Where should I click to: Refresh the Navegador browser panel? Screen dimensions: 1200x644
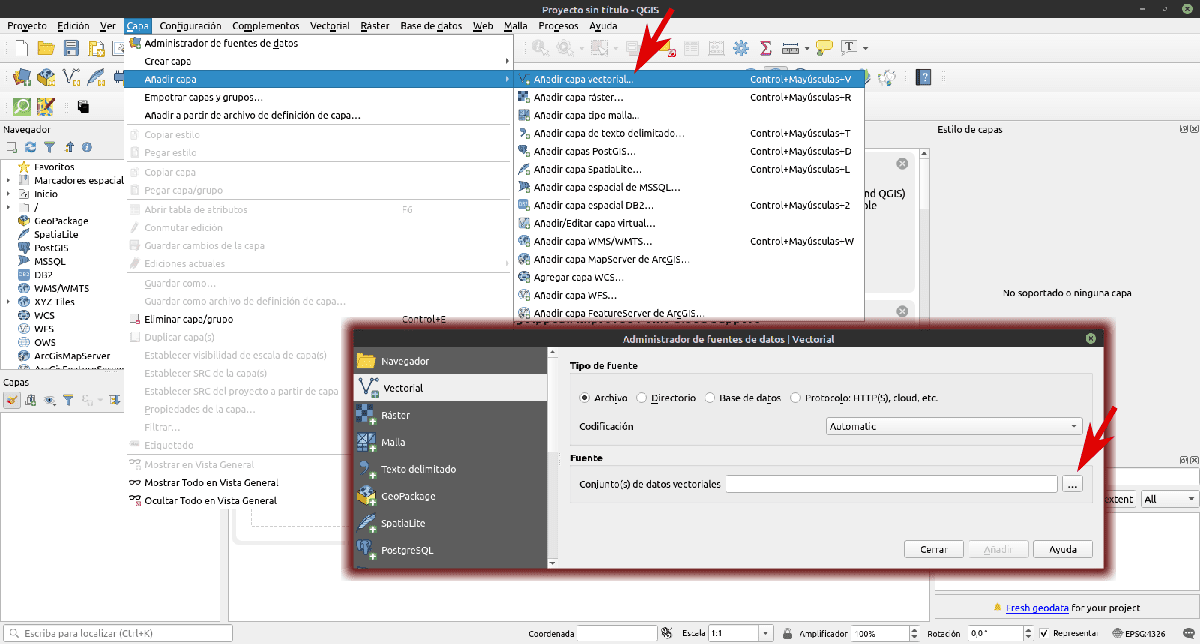[30, 147]
